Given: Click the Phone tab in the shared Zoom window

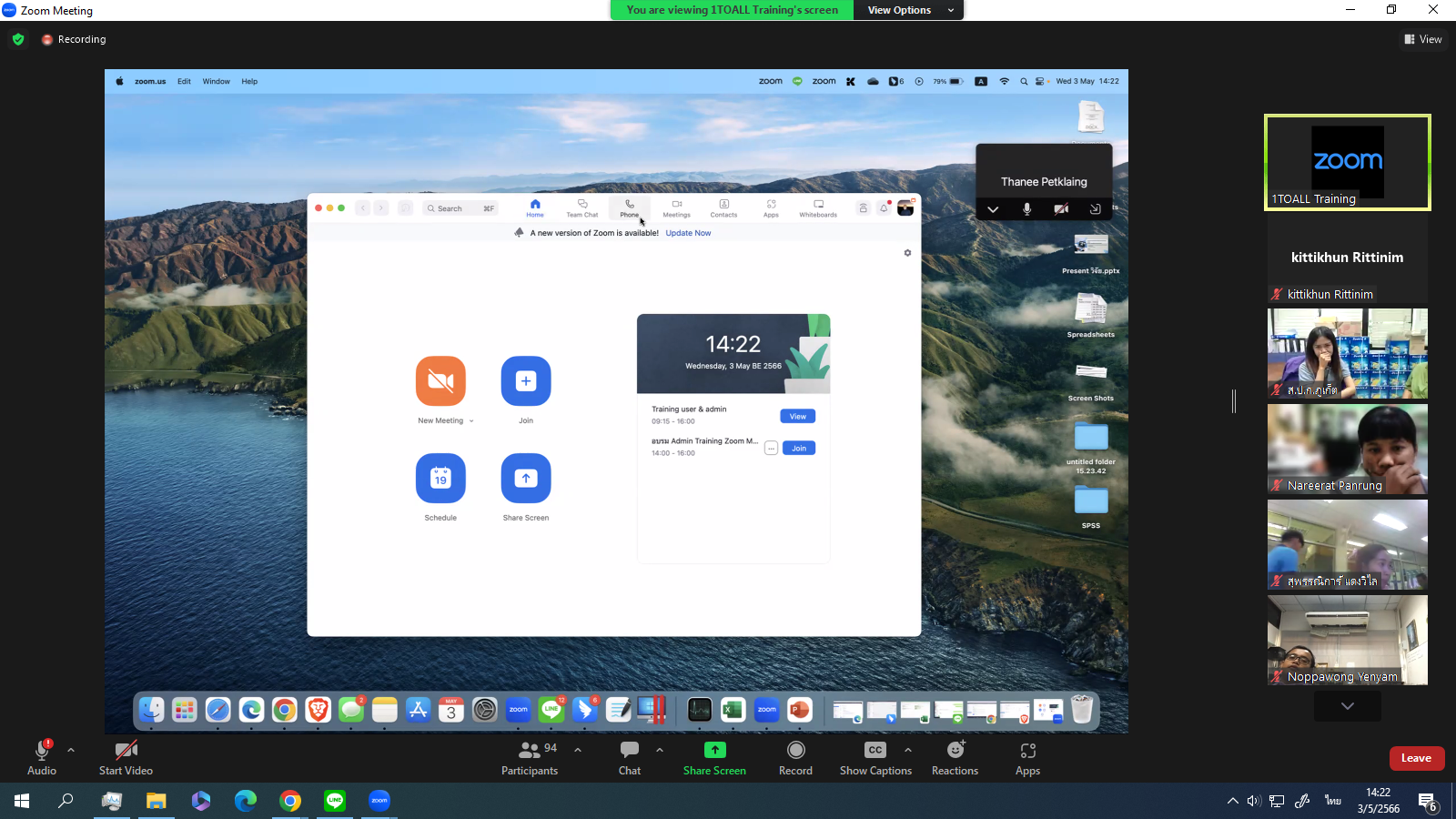Looking at the screenshot, I should [x=630, y=208].
